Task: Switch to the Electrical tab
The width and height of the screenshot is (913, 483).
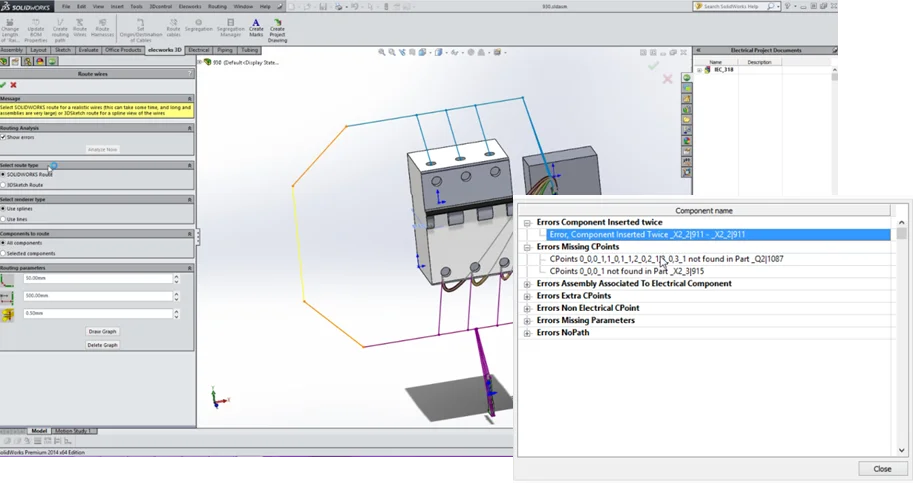Action: (198, 49)
